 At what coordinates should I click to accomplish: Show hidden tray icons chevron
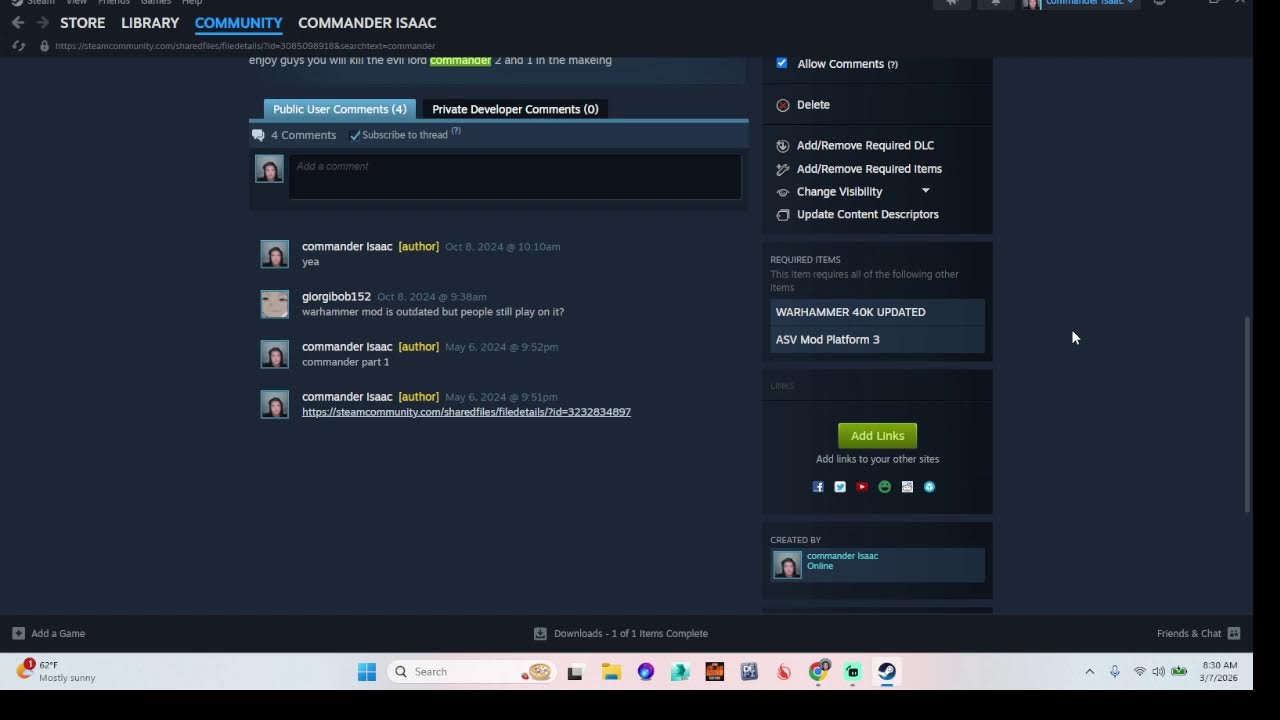pos(1089,672)
